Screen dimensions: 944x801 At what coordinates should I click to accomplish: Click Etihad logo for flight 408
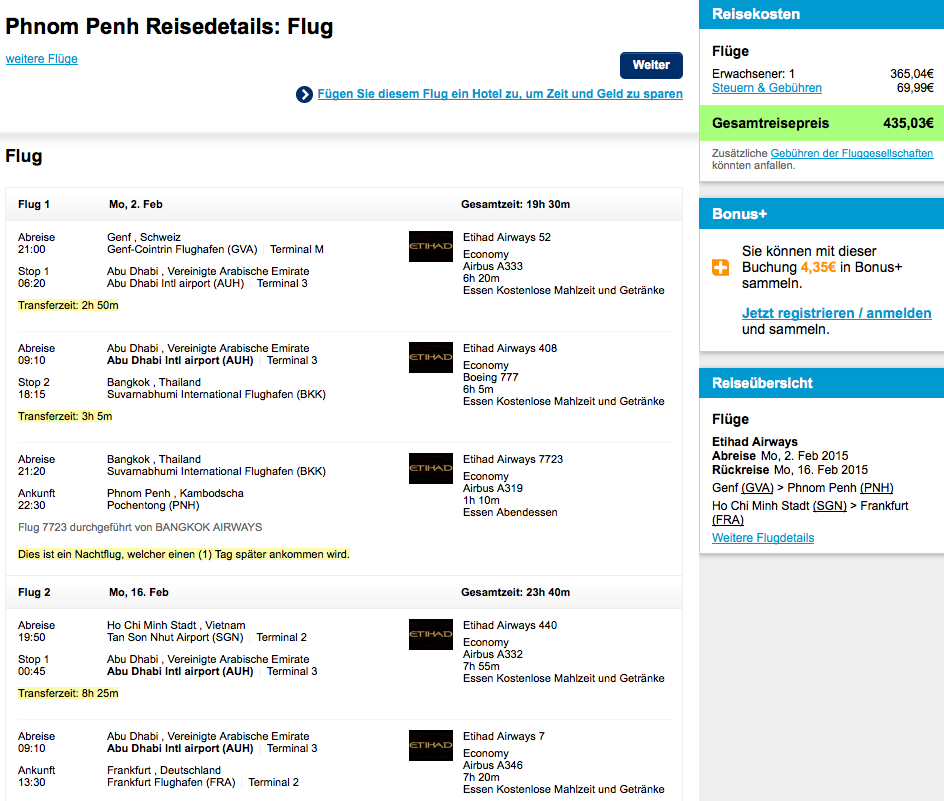(x=430, y=357)
